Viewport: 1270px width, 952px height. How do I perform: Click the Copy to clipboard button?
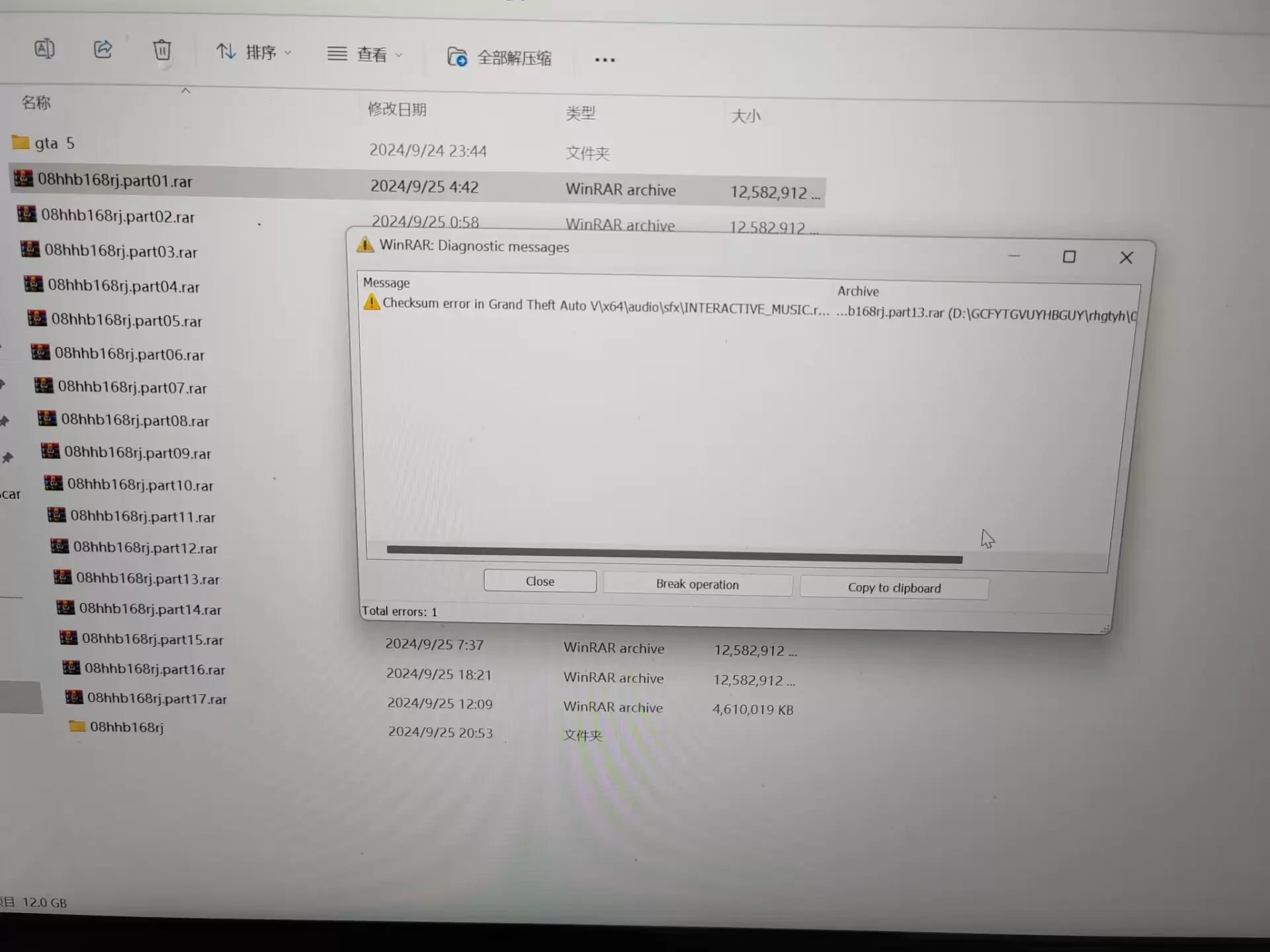point(892,587)
